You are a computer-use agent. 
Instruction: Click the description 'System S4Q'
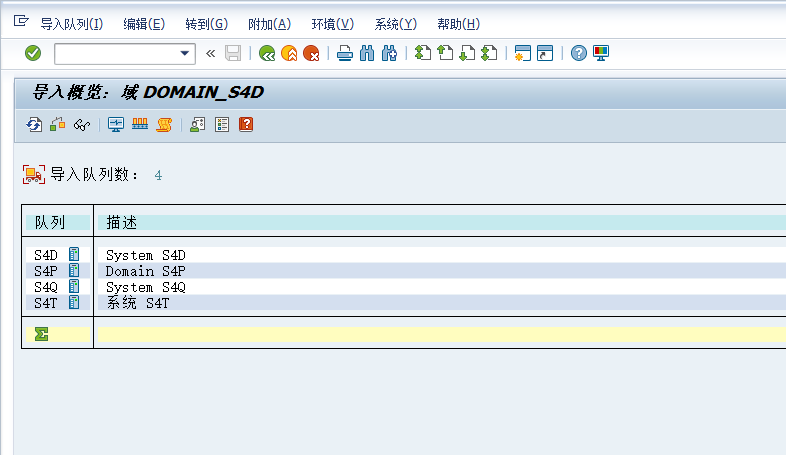pos(146,287)
